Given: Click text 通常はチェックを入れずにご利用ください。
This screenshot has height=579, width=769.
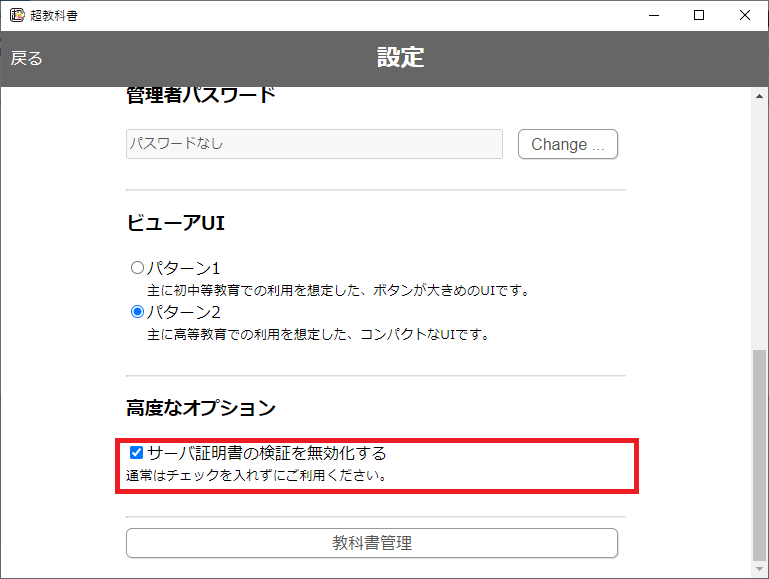Looking at the screenshot, I should coord(257,475).
